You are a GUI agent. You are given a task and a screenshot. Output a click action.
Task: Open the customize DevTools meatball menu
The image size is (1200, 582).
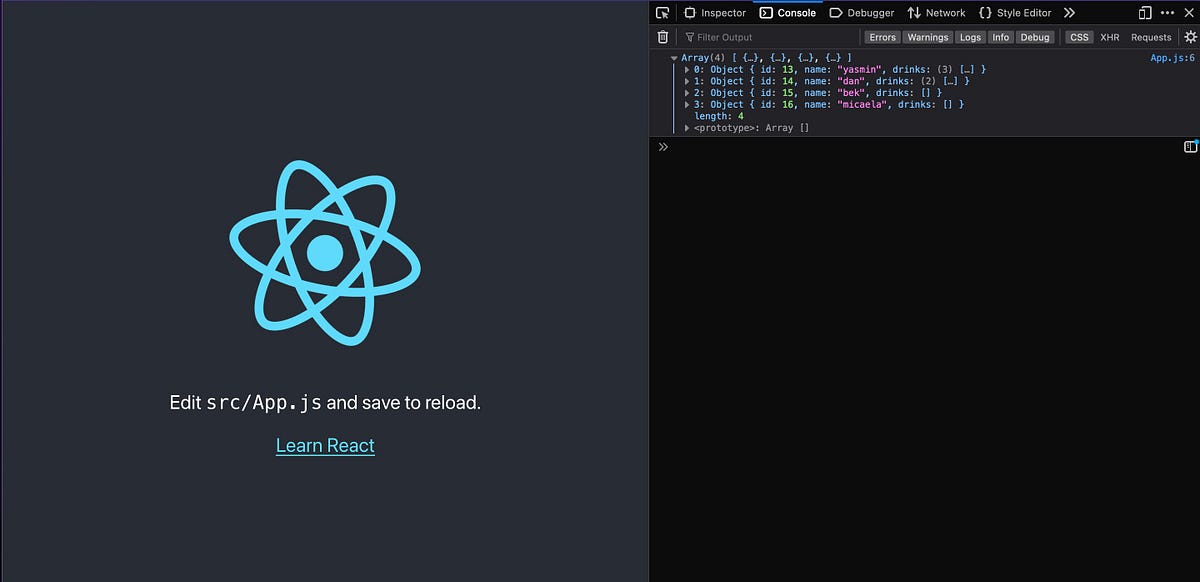click(1166, 13)
